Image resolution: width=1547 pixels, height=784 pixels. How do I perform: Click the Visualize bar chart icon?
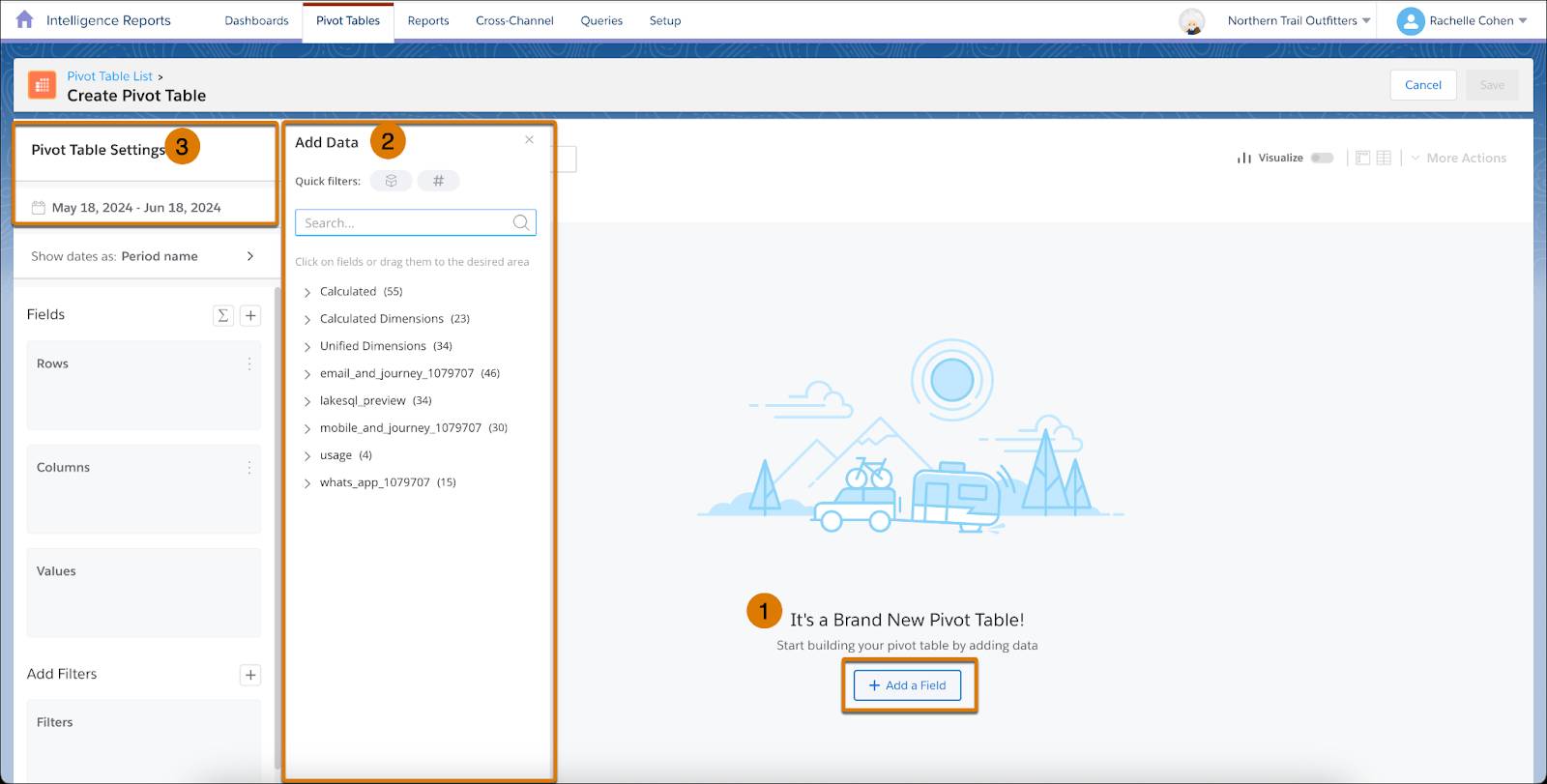[x=1244, y=158]
